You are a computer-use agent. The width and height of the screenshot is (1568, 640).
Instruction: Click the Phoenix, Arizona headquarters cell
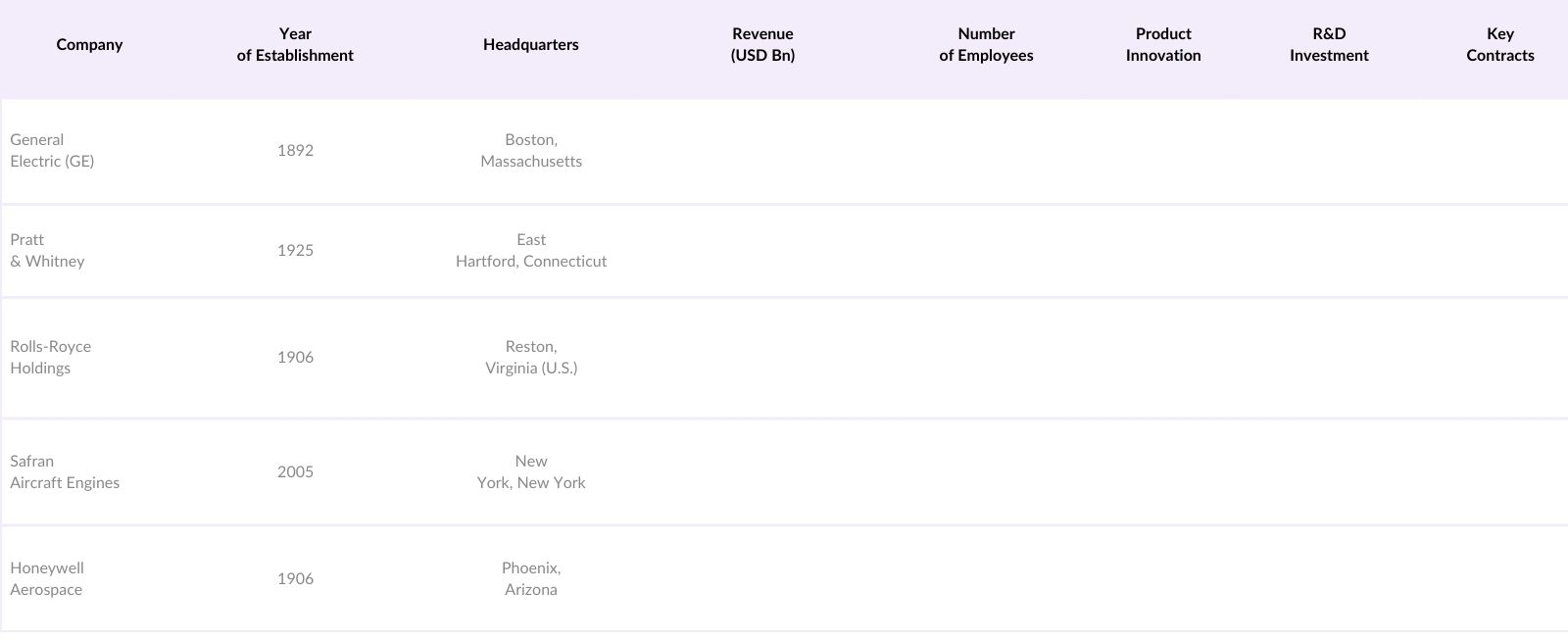point(531,579)
